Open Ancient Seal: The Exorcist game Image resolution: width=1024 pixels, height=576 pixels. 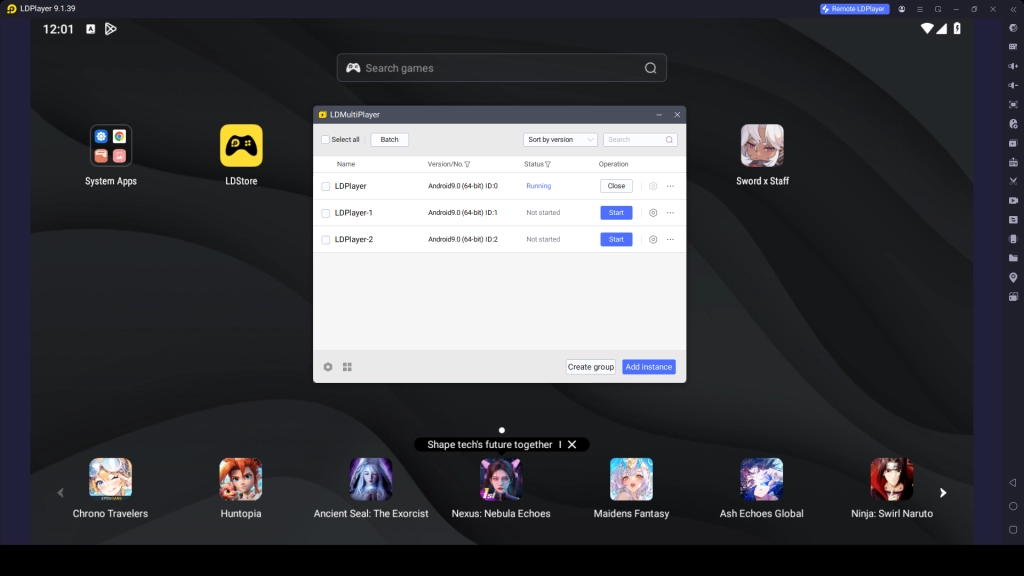371,479
